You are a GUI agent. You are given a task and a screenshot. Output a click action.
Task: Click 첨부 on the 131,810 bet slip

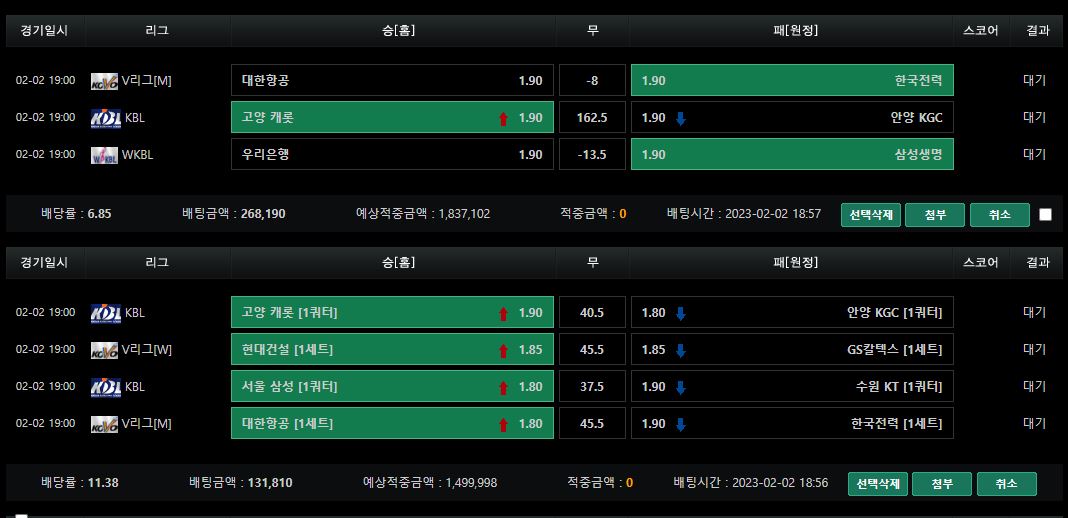click(942, 483)
